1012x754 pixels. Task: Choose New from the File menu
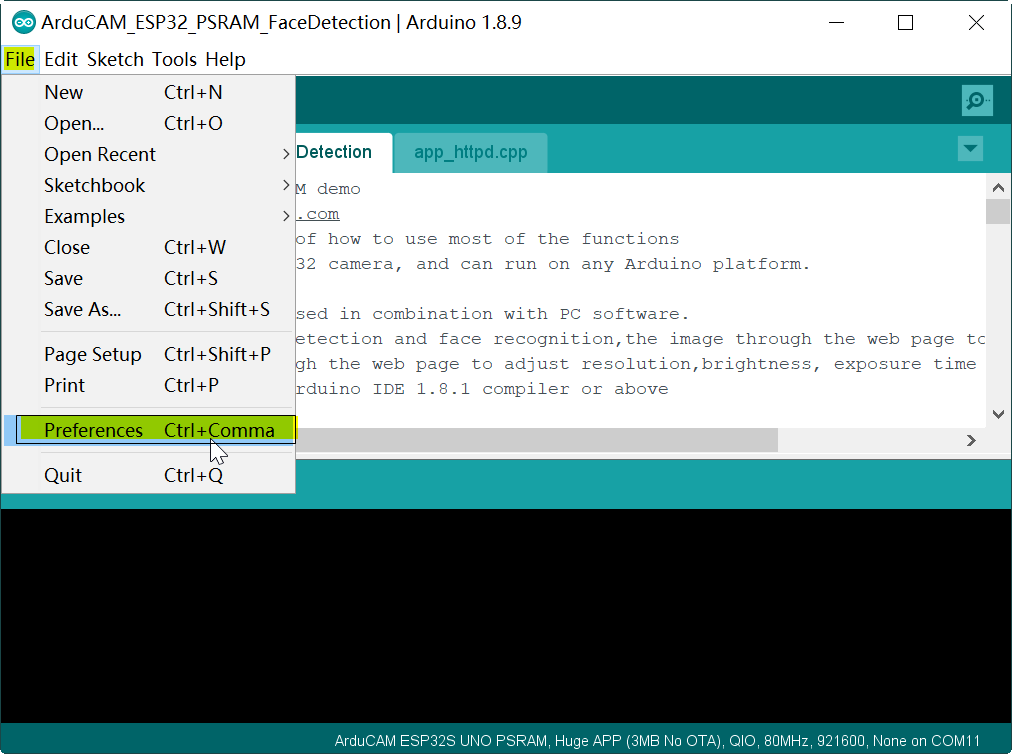click(148, 92)
